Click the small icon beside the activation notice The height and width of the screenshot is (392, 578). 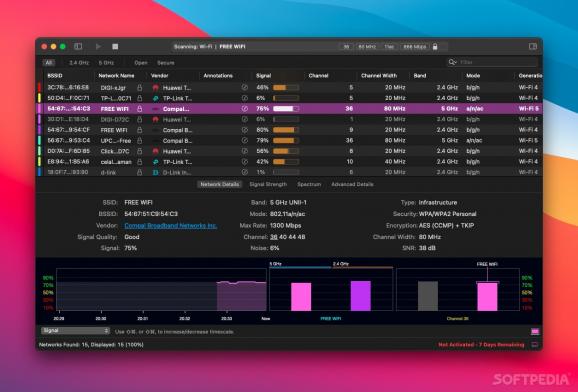point(535,345)
